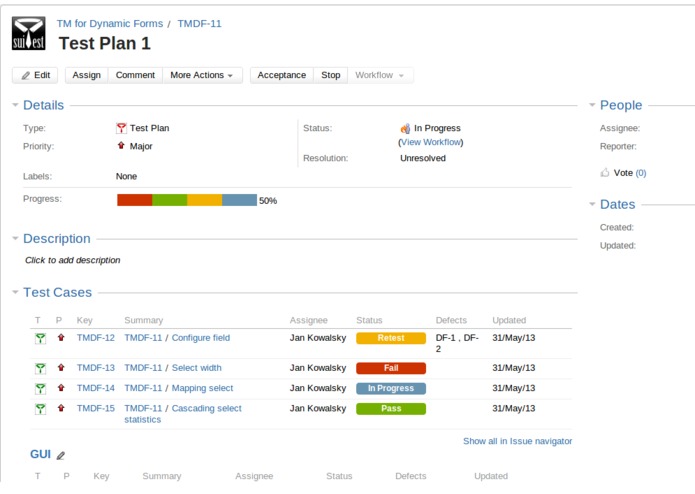Open the More Actions dropdown
Image resolution: width=695 pixels, height=494 pixels.
click(202, 75)
